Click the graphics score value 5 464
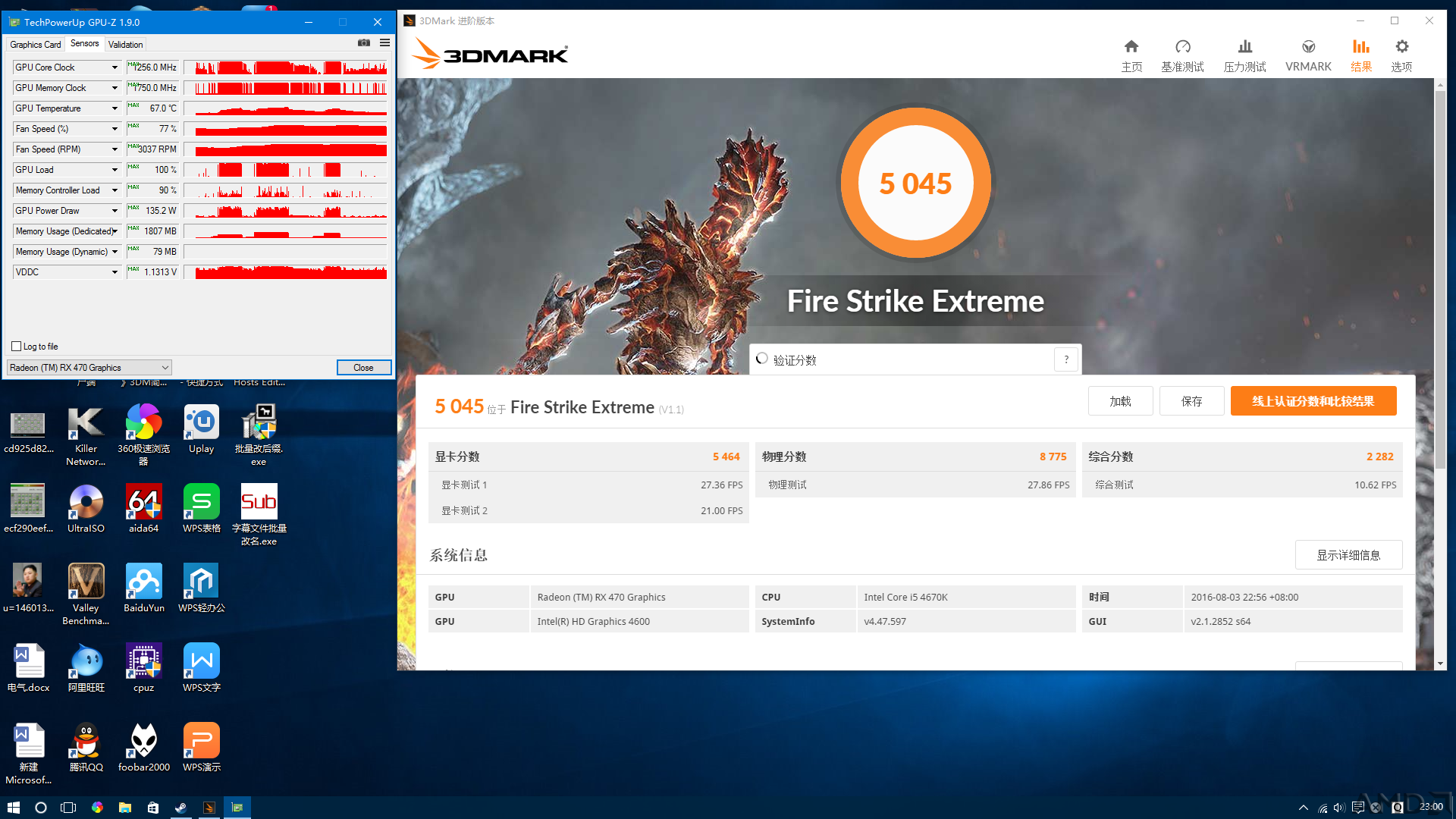 pos(726,457)
